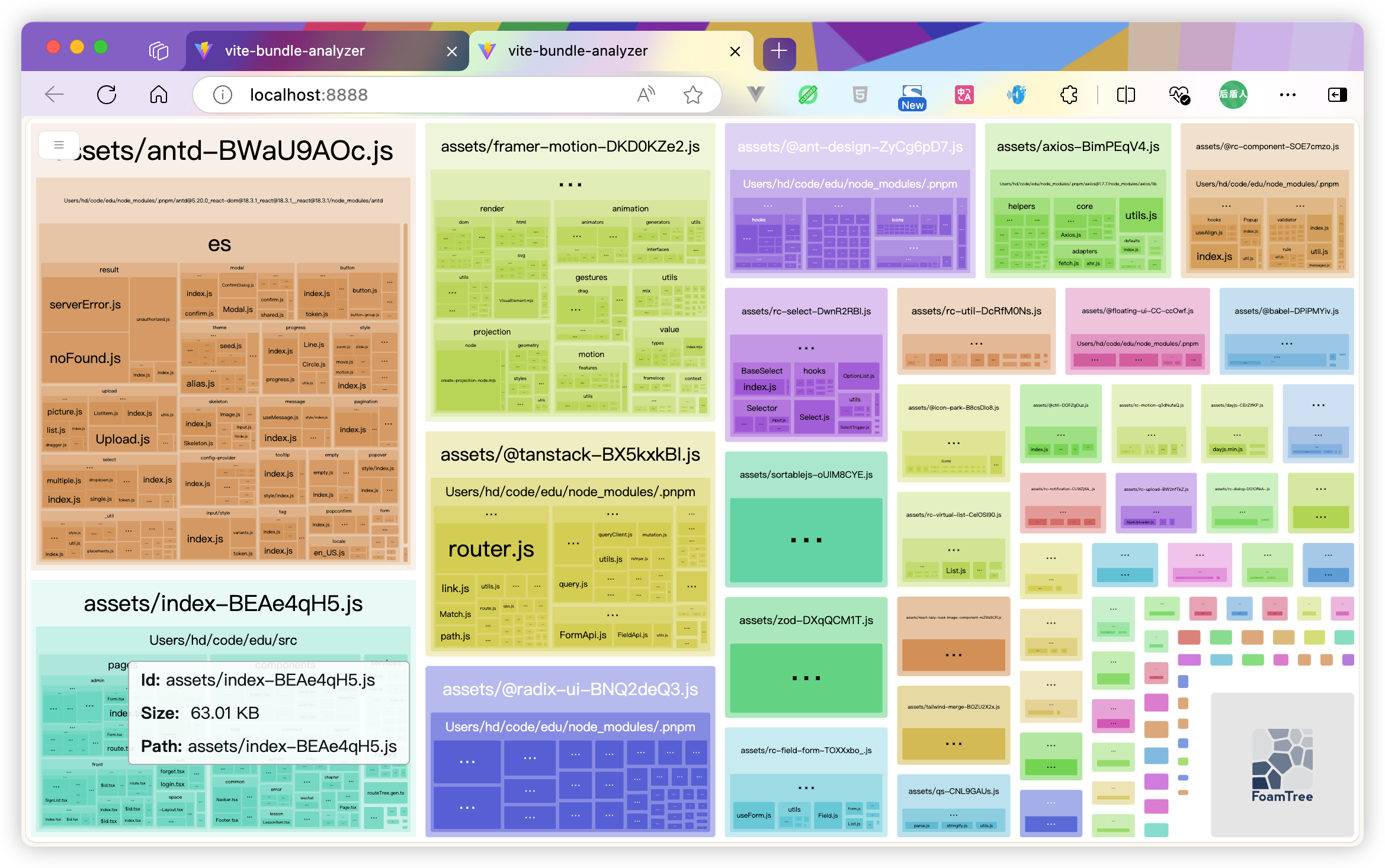Select the @tanstack-BX5kxkBI.js bundle title
Viewport: 1385px width, 868px height.
(570, 455)
